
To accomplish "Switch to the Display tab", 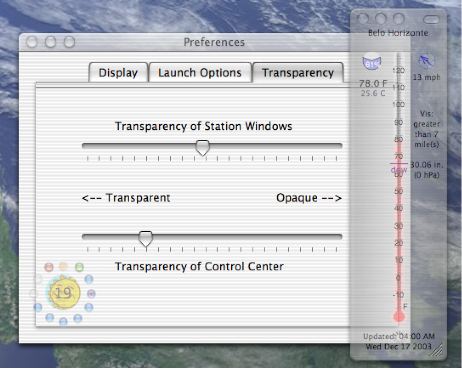I will pyautogui.click(x=118, y=73).
